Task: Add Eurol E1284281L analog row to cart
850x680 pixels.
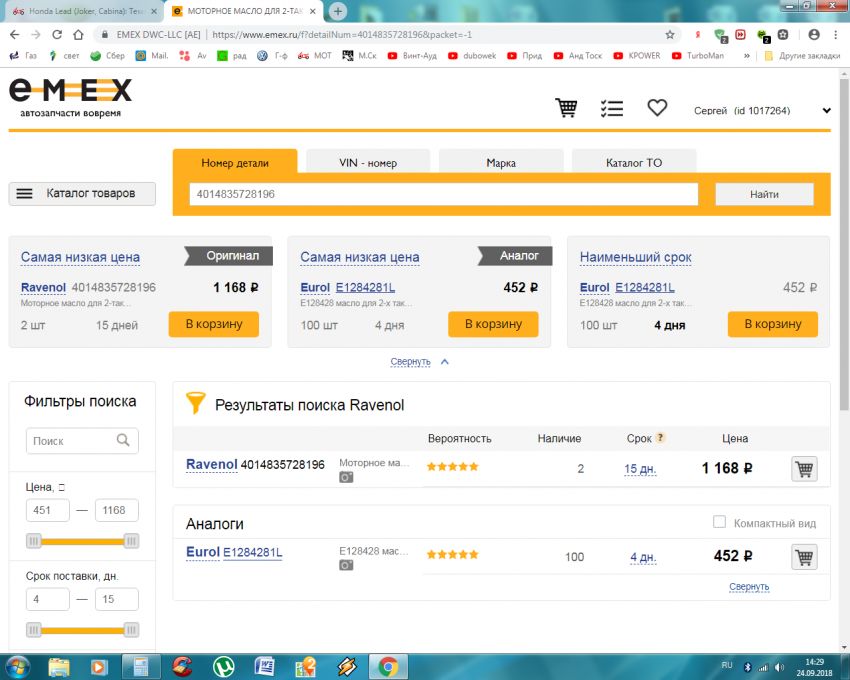Action: pos(804,557)
